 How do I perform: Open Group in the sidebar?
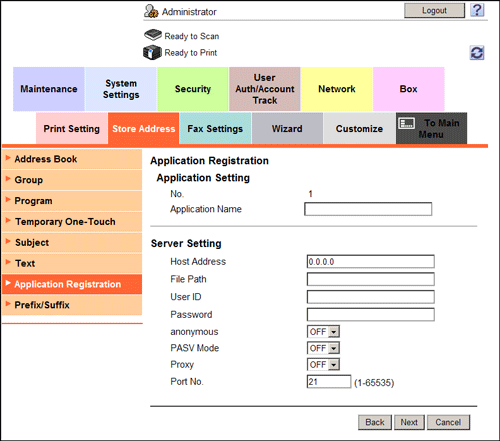72,180
